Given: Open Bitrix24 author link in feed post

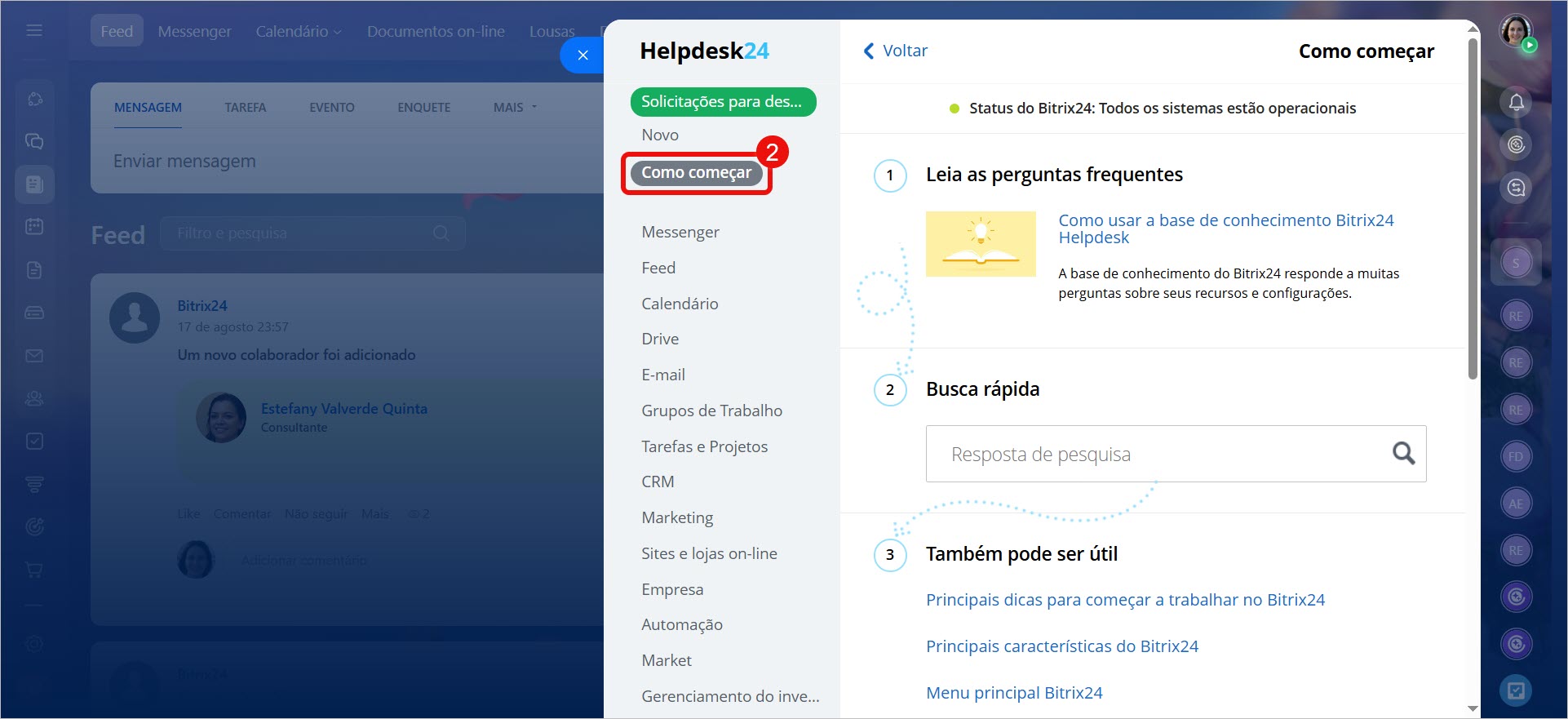Looking at the screenshot, I should pos(202,306).
